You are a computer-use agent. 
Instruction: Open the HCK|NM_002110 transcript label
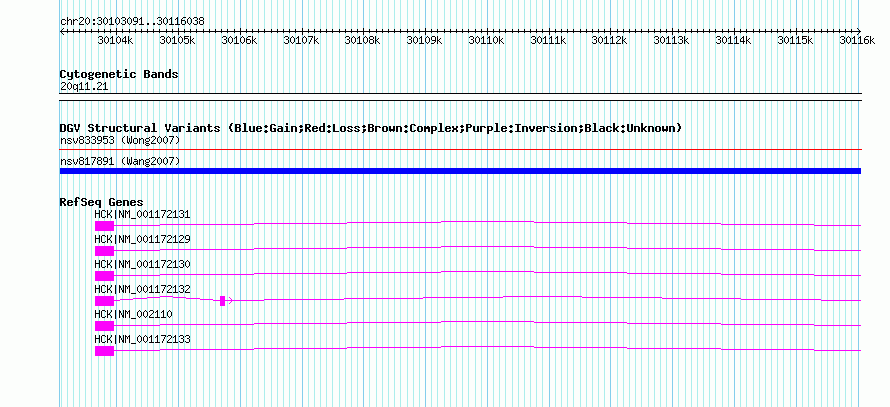coord(133,314)
